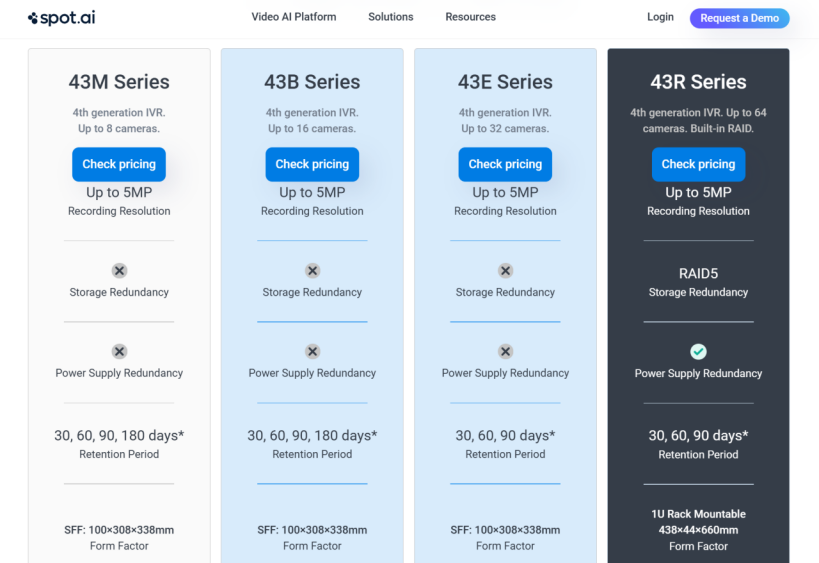
Task: Click the Login link
Action: click(x=660, y=17)
